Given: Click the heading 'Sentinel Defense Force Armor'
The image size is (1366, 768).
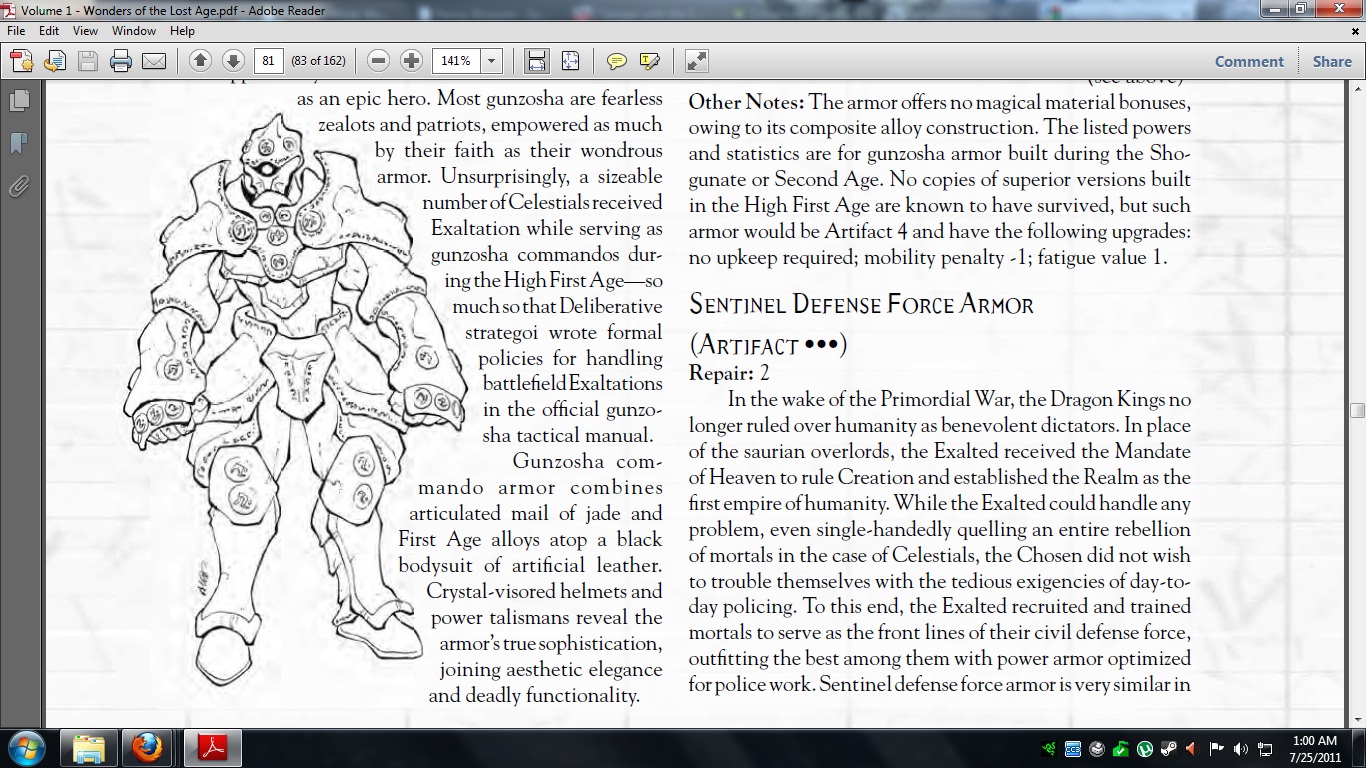Looking at the screenshot, I should pos(862,304).
